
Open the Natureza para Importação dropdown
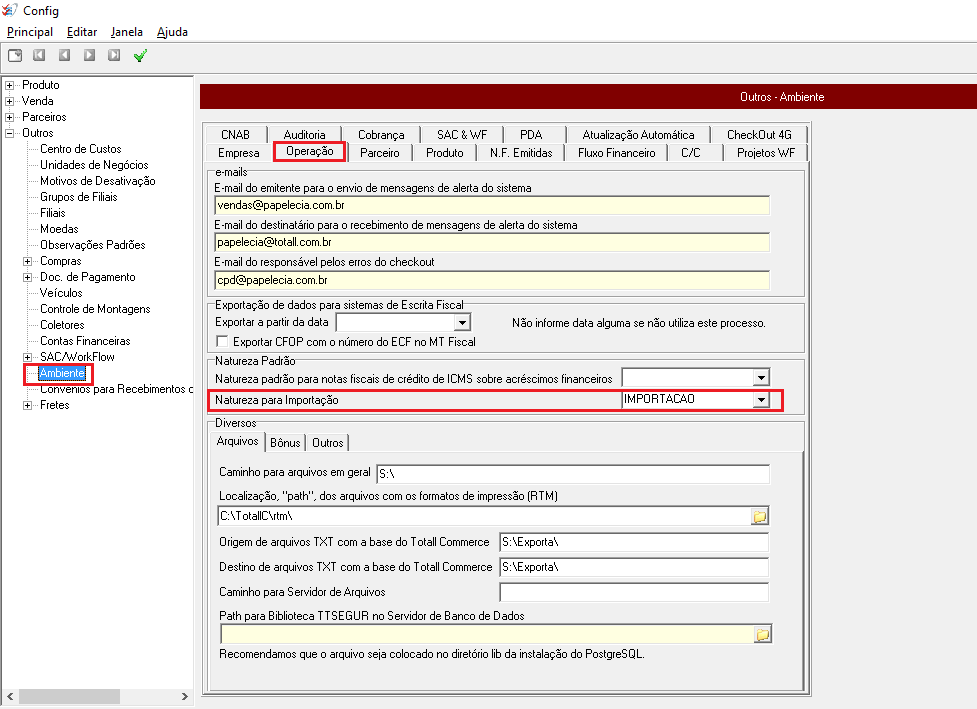(x=761, y=399)
